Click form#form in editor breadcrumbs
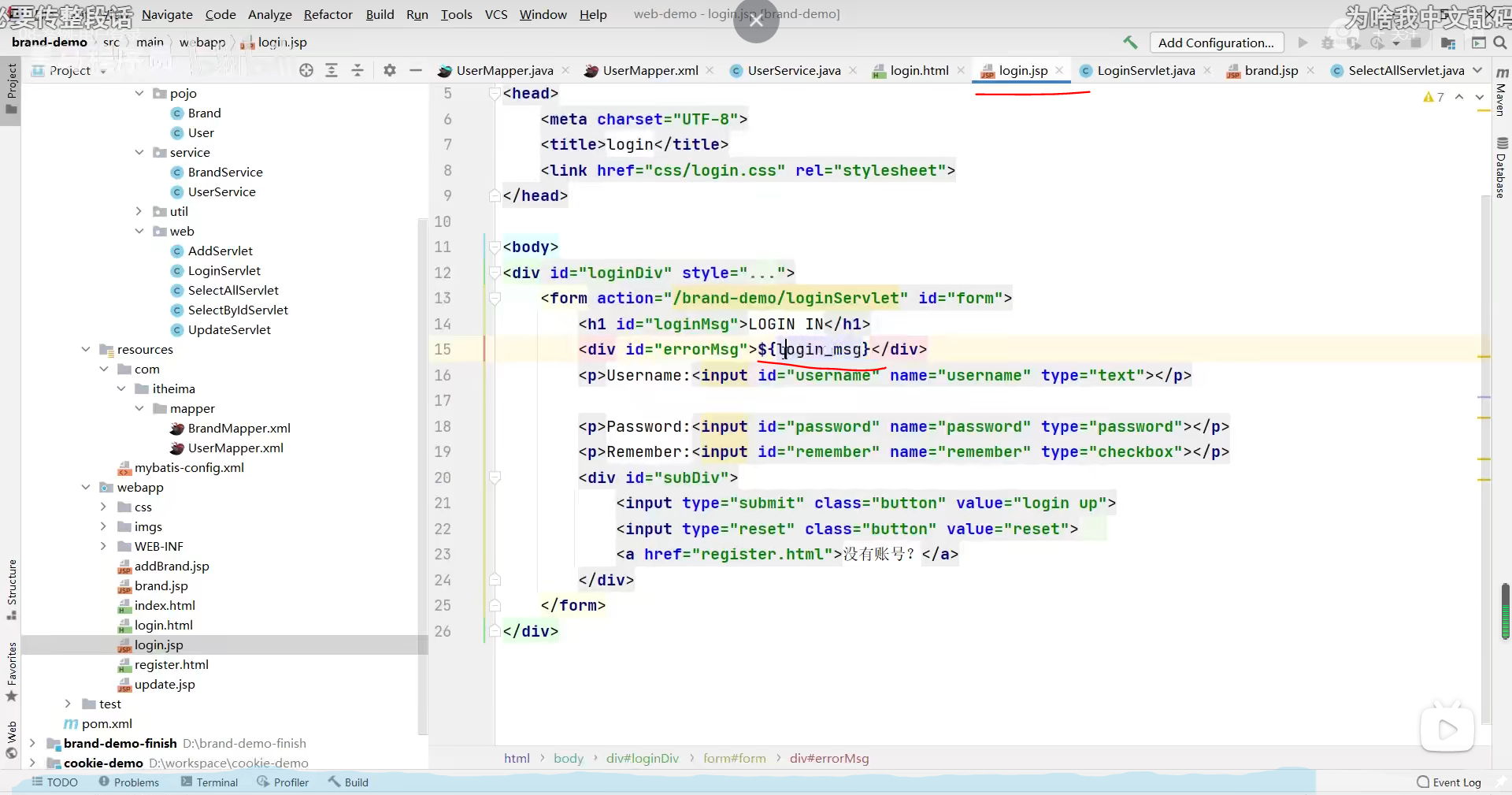 [x=735, y=758]
